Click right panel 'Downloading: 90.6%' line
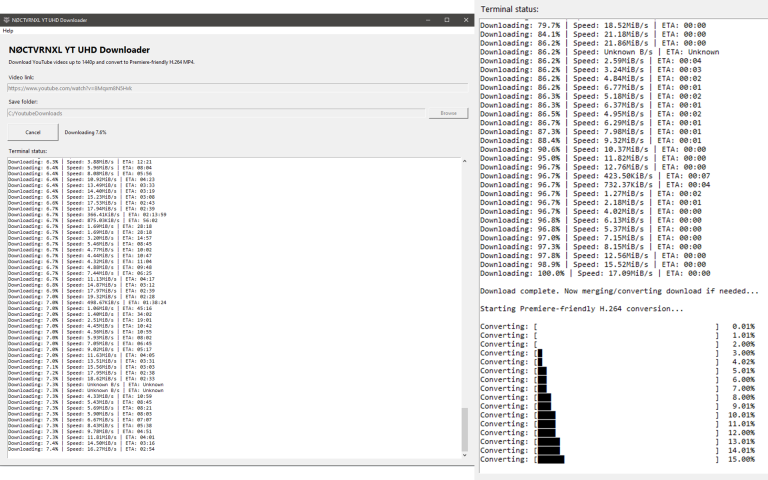Image resolution: width=768 pixels, height=480 pixels. (593, 149)
